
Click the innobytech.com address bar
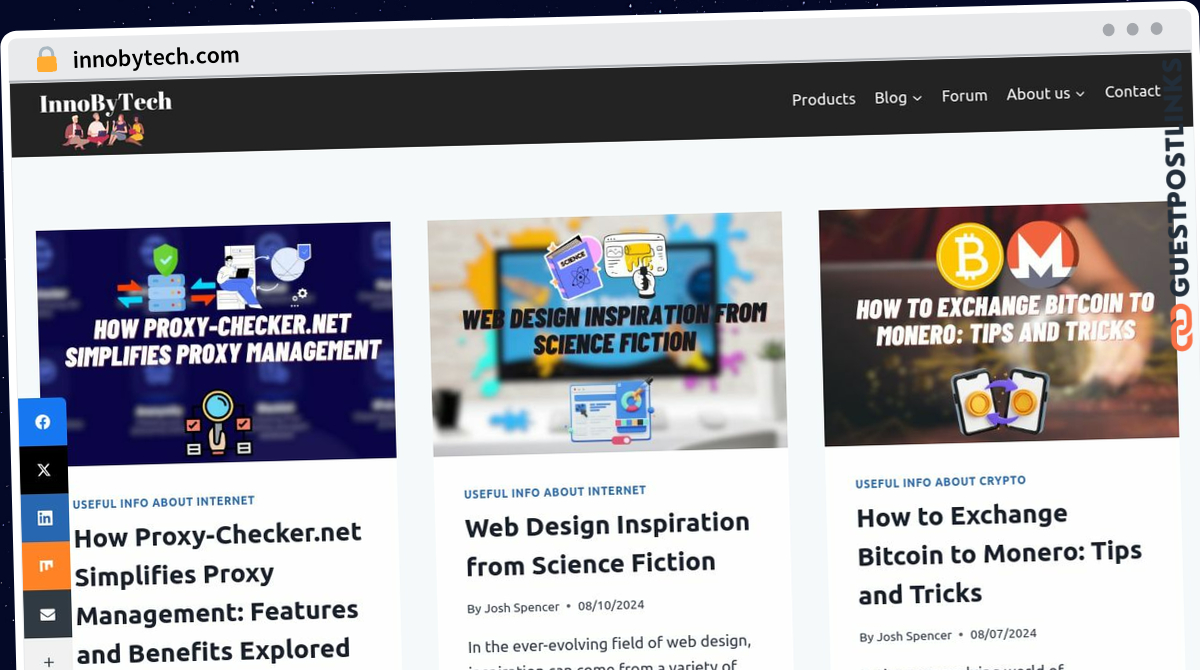156,57
